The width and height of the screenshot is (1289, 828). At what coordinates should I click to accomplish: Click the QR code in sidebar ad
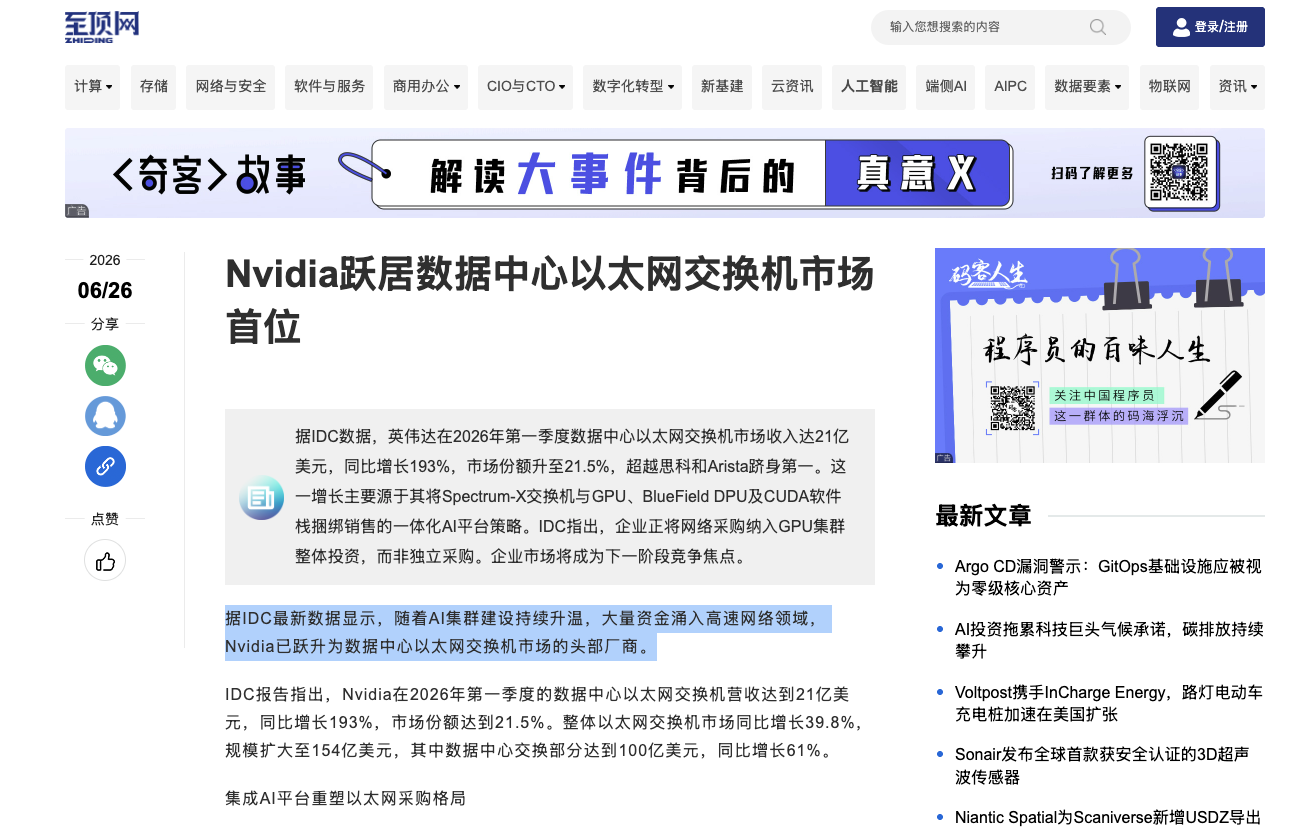click(1013, 407)
